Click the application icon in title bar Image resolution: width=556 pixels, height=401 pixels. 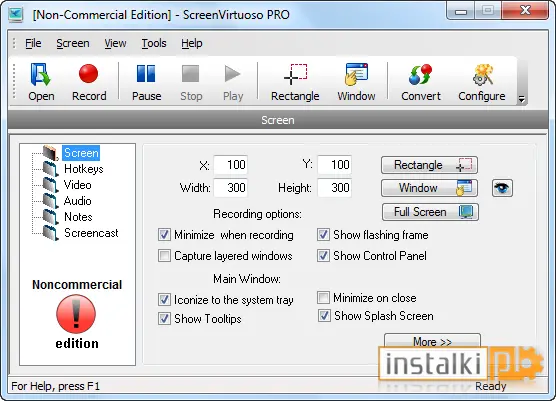[x=16, y=15]
